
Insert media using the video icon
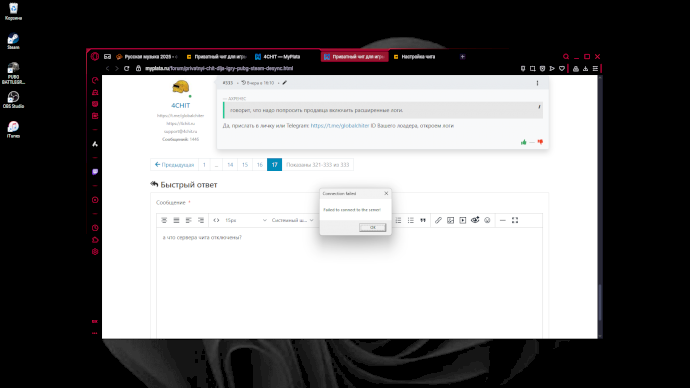(462, 220)
